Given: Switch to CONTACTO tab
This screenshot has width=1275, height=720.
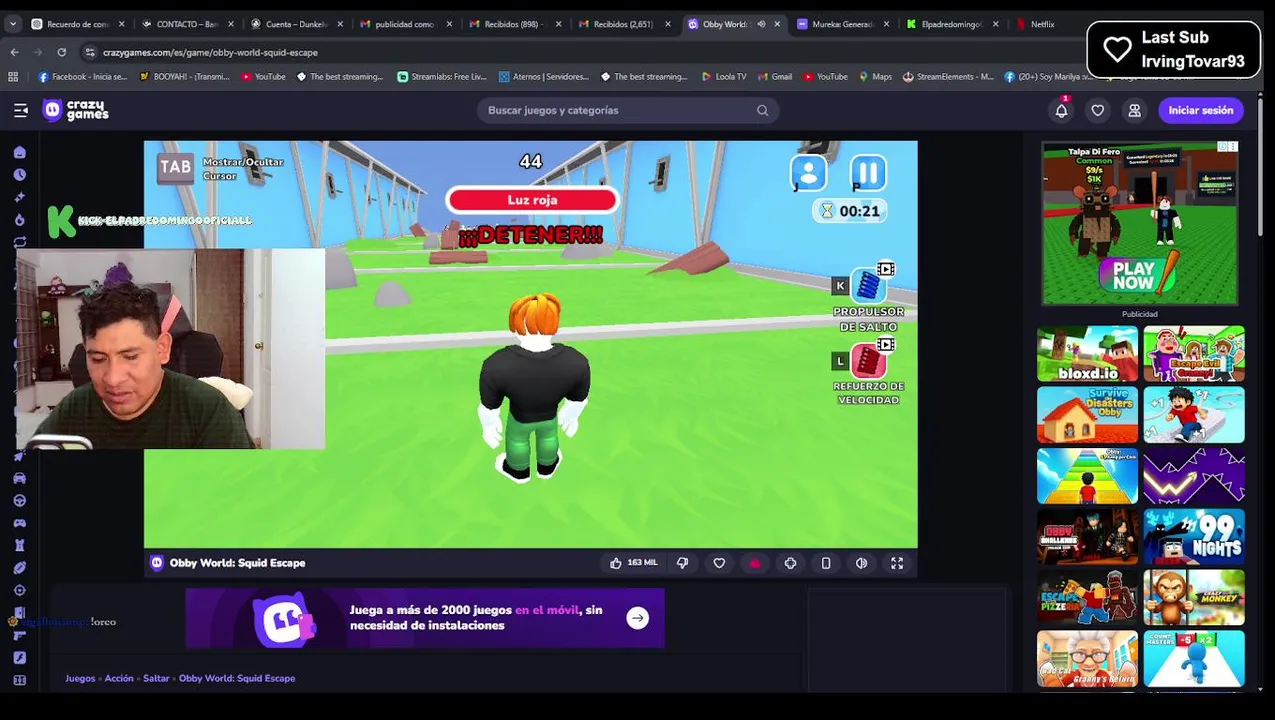Looking at the screenshot, I should point(186,24).
